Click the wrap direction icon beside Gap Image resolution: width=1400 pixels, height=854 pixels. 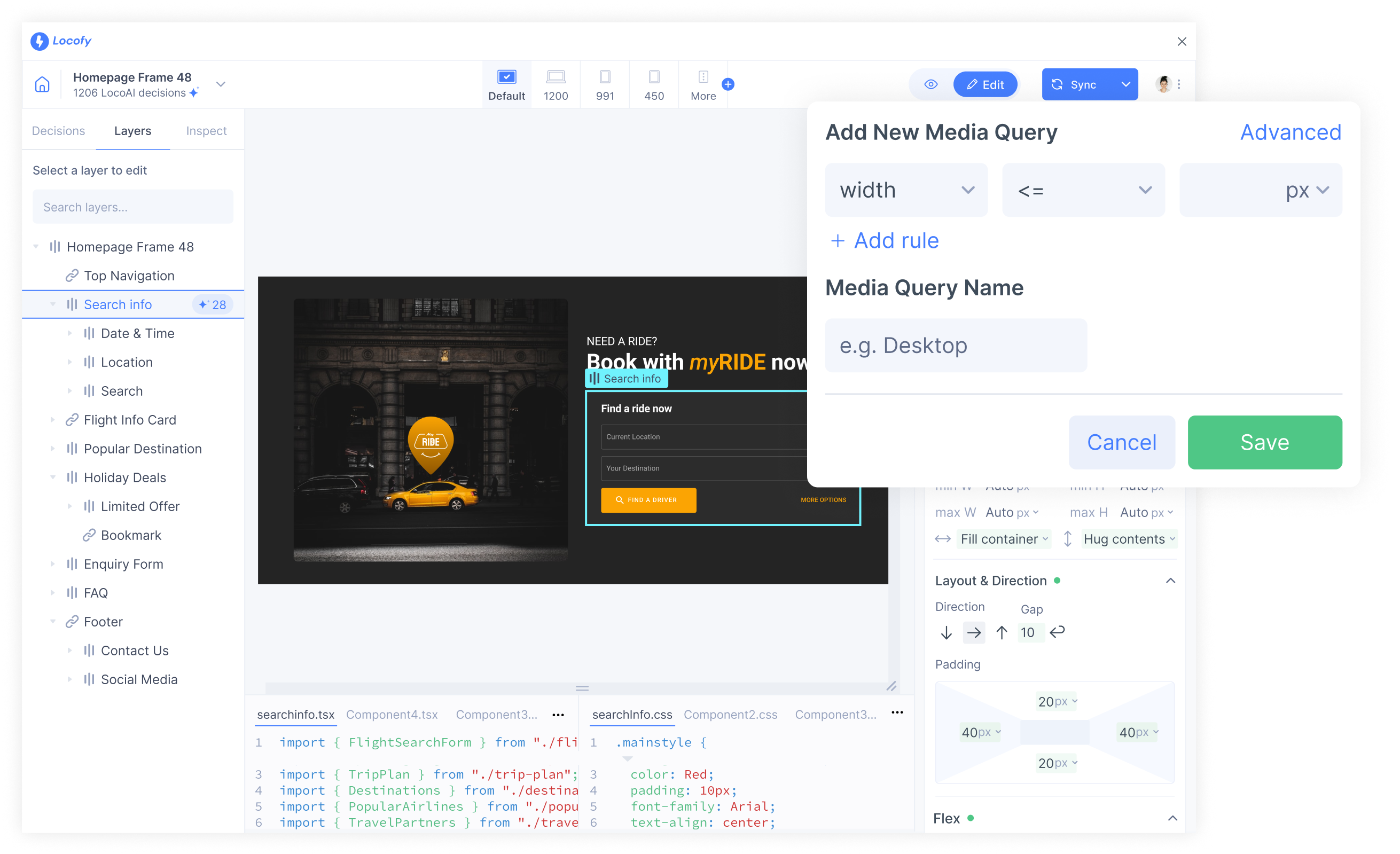pyautogui.click(x=1058, y=632)
